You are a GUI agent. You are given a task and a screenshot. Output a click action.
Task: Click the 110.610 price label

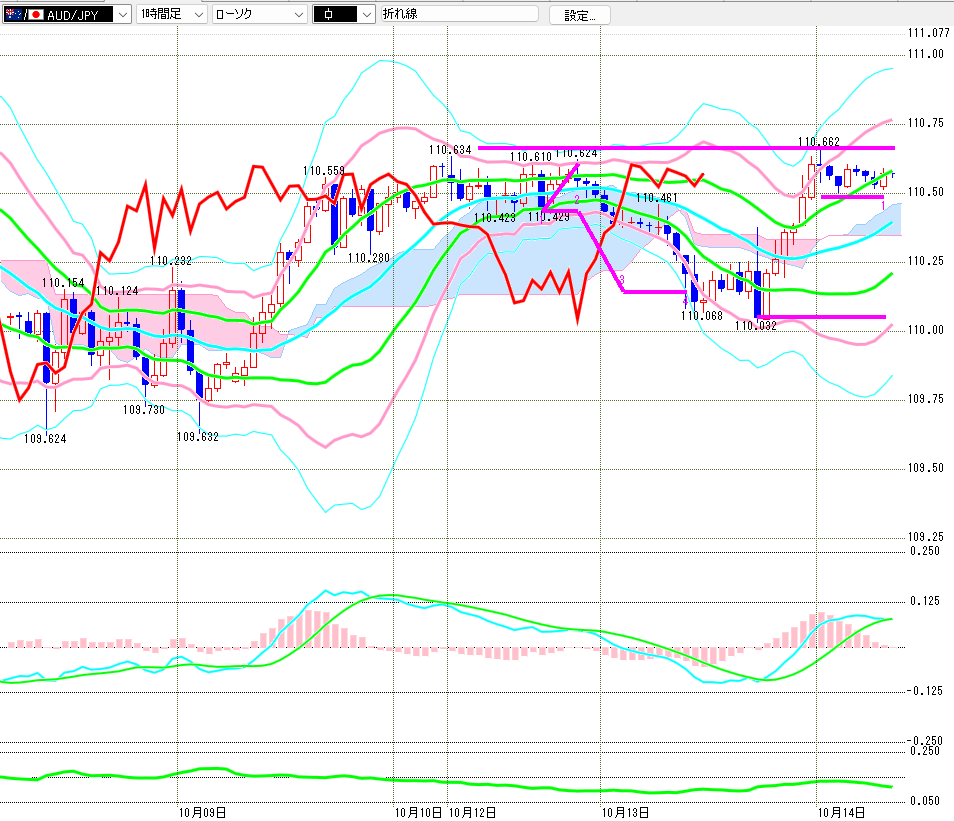531,157
